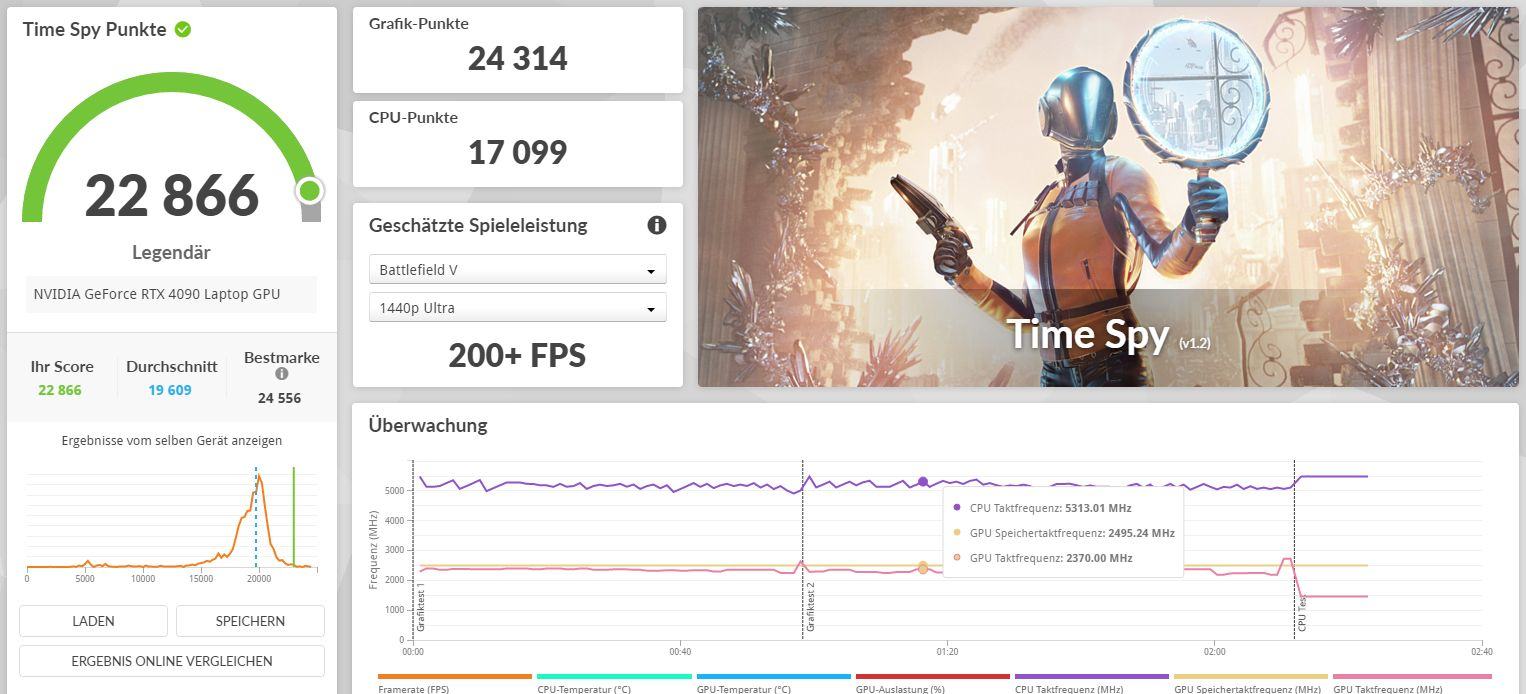
Task: Toggle the CPU-Temperatur legend entry
Action: click(614, 683)
